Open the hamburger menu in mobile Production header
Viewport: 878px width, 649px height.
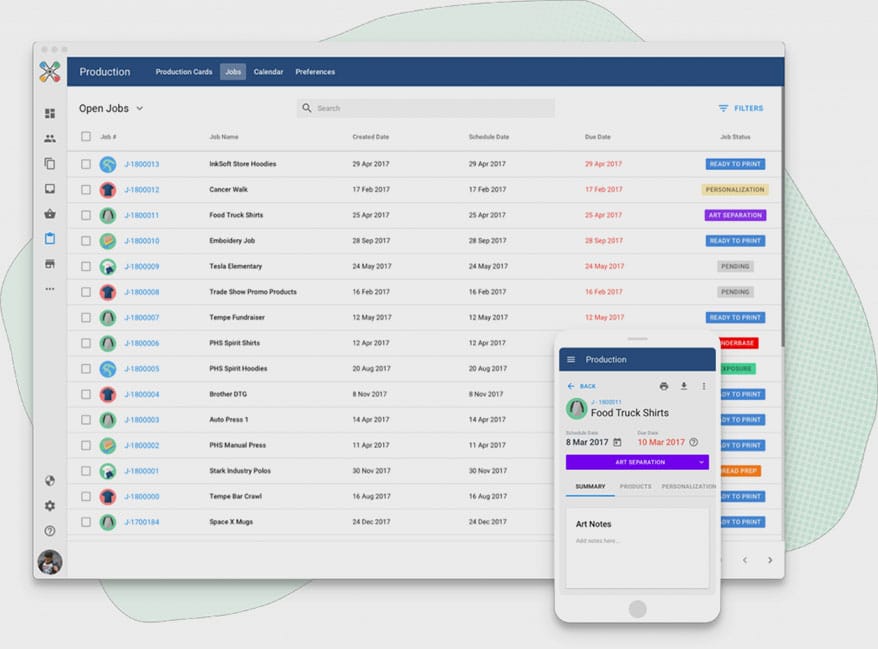coord(571,359)
